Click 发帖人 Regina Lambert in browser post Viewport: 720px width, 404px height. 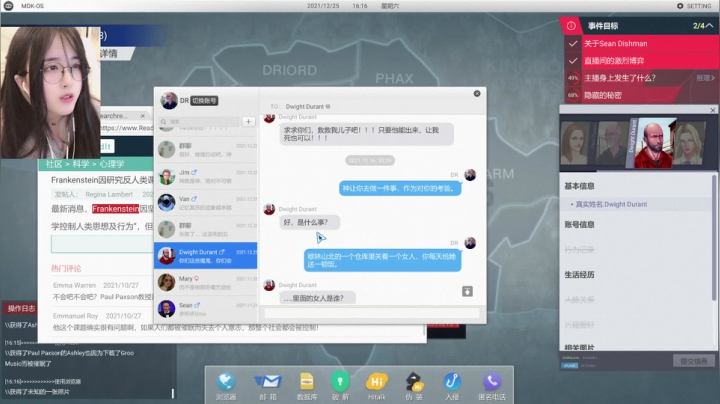click(94, 194)
